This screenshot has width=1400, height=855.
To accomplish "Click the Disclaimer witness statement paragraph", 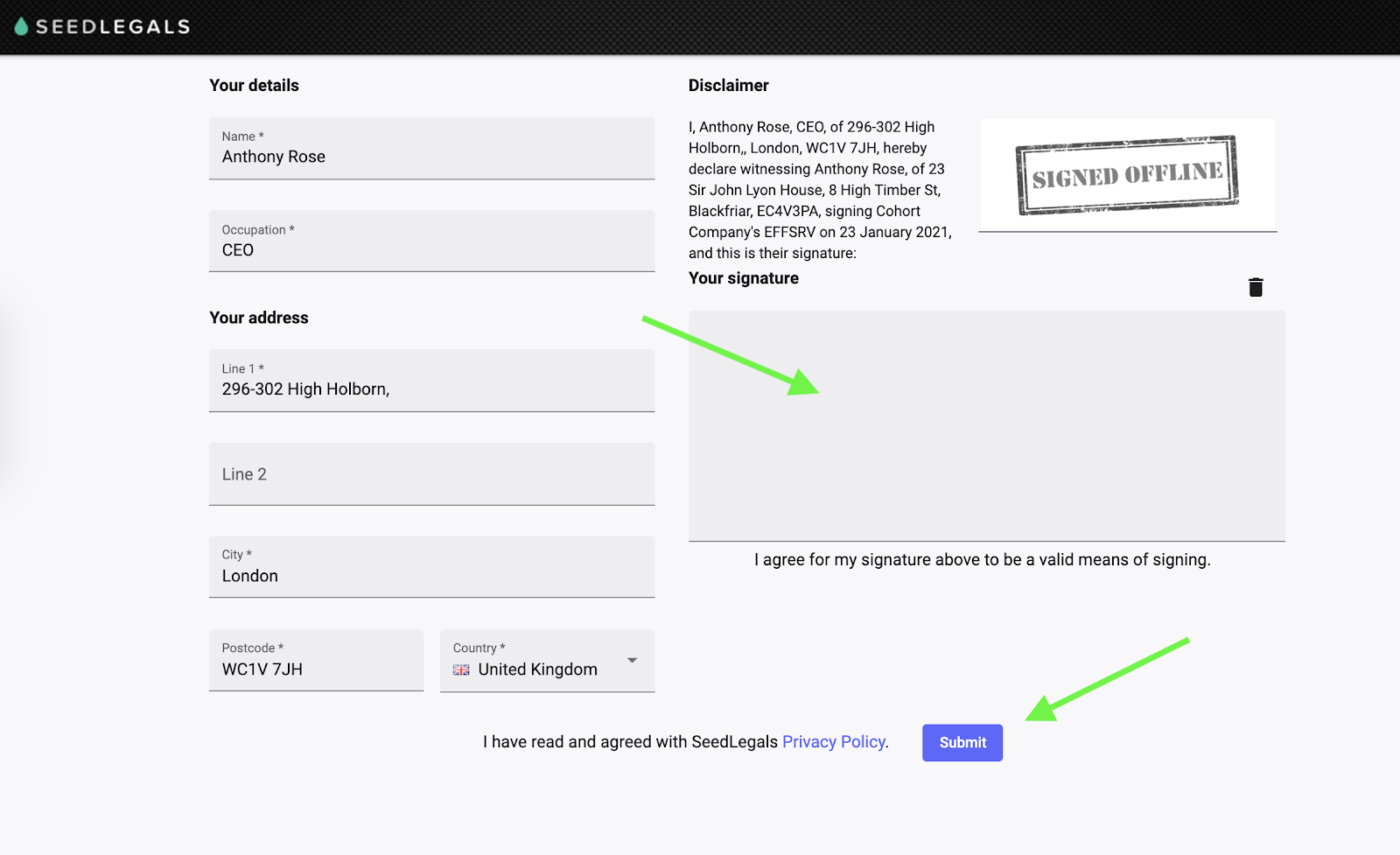I will 819,190.
